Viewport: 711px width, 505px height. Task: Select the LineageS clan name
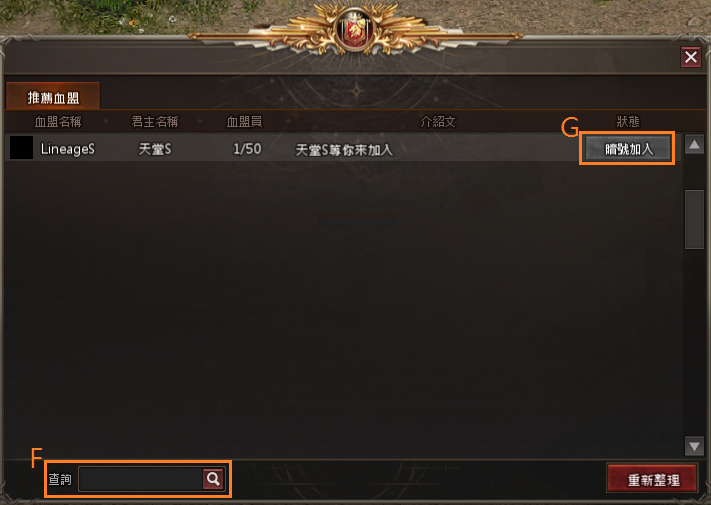click(68, 149)
